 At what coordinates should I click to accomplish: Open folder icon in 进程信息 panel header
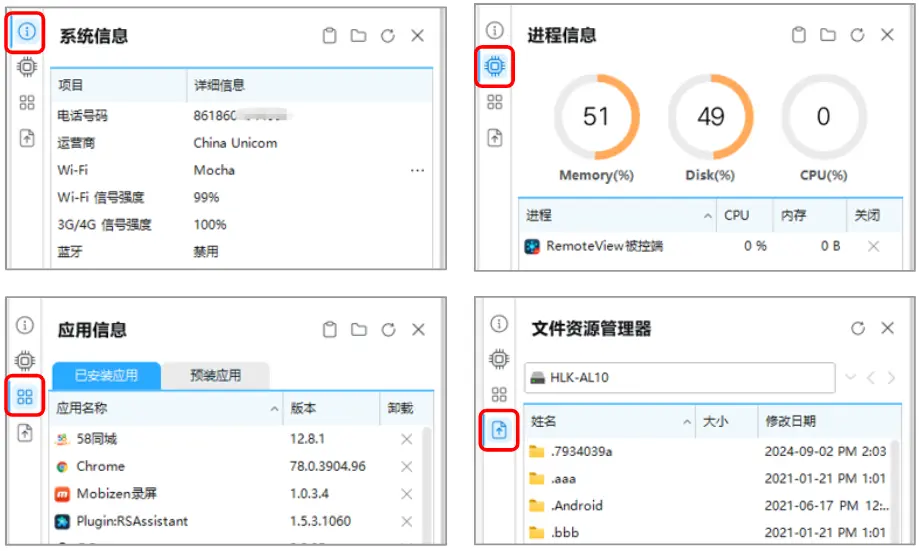pyautogui.click(x=828, y=35)
